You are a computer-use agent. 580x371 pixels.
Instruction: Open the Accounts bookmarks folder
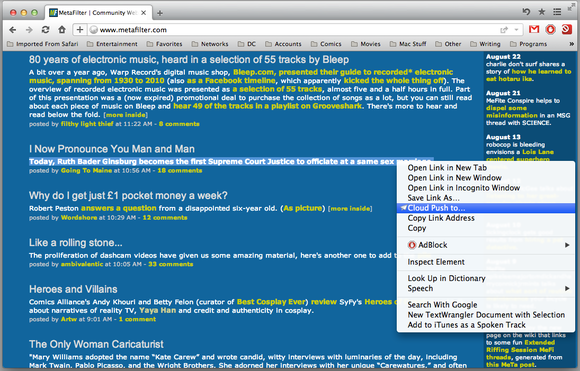point(284,44)
